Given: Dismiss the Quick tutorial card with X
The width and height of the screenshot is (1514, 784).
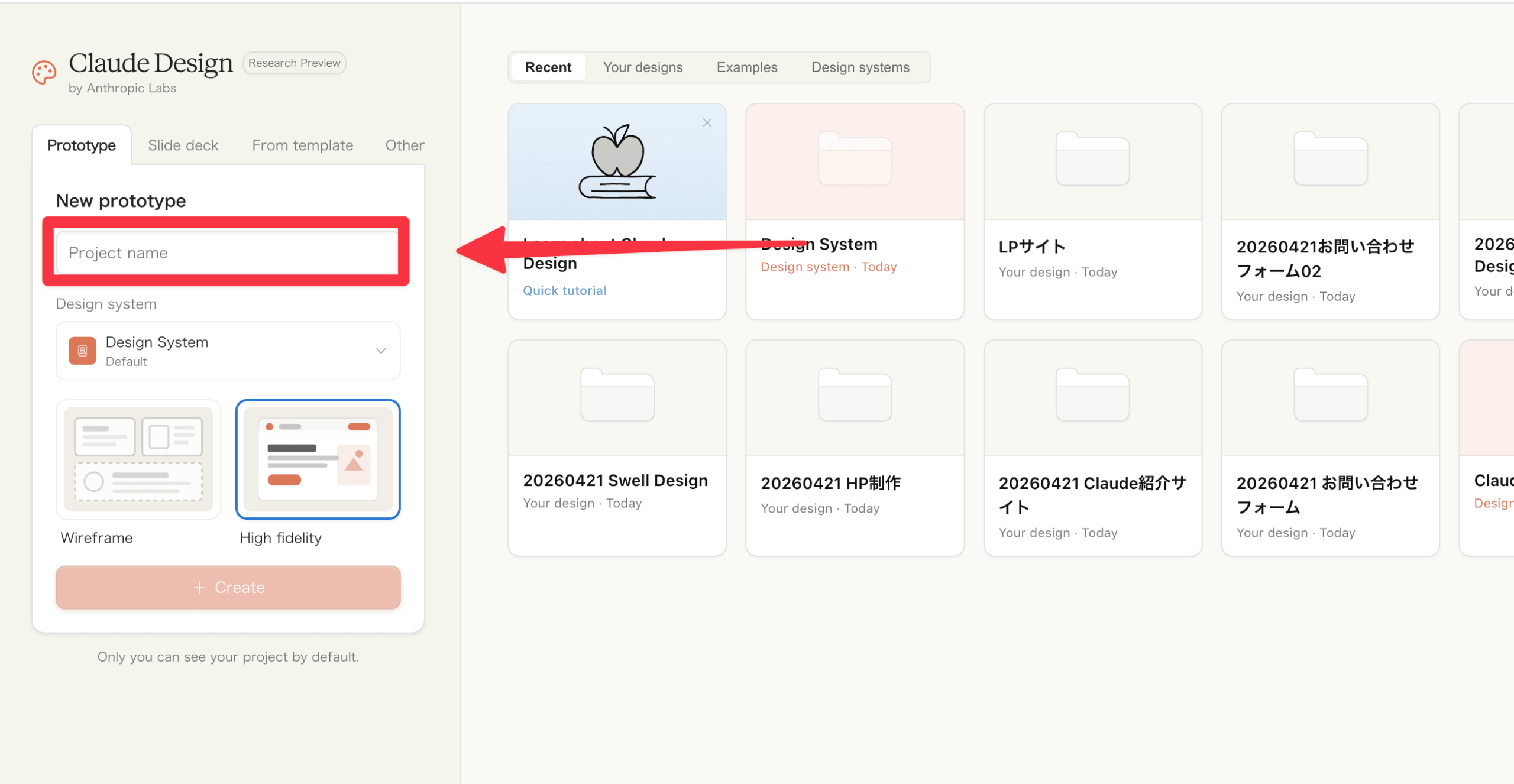Looking at the screenshot, I should pos(707,123).
